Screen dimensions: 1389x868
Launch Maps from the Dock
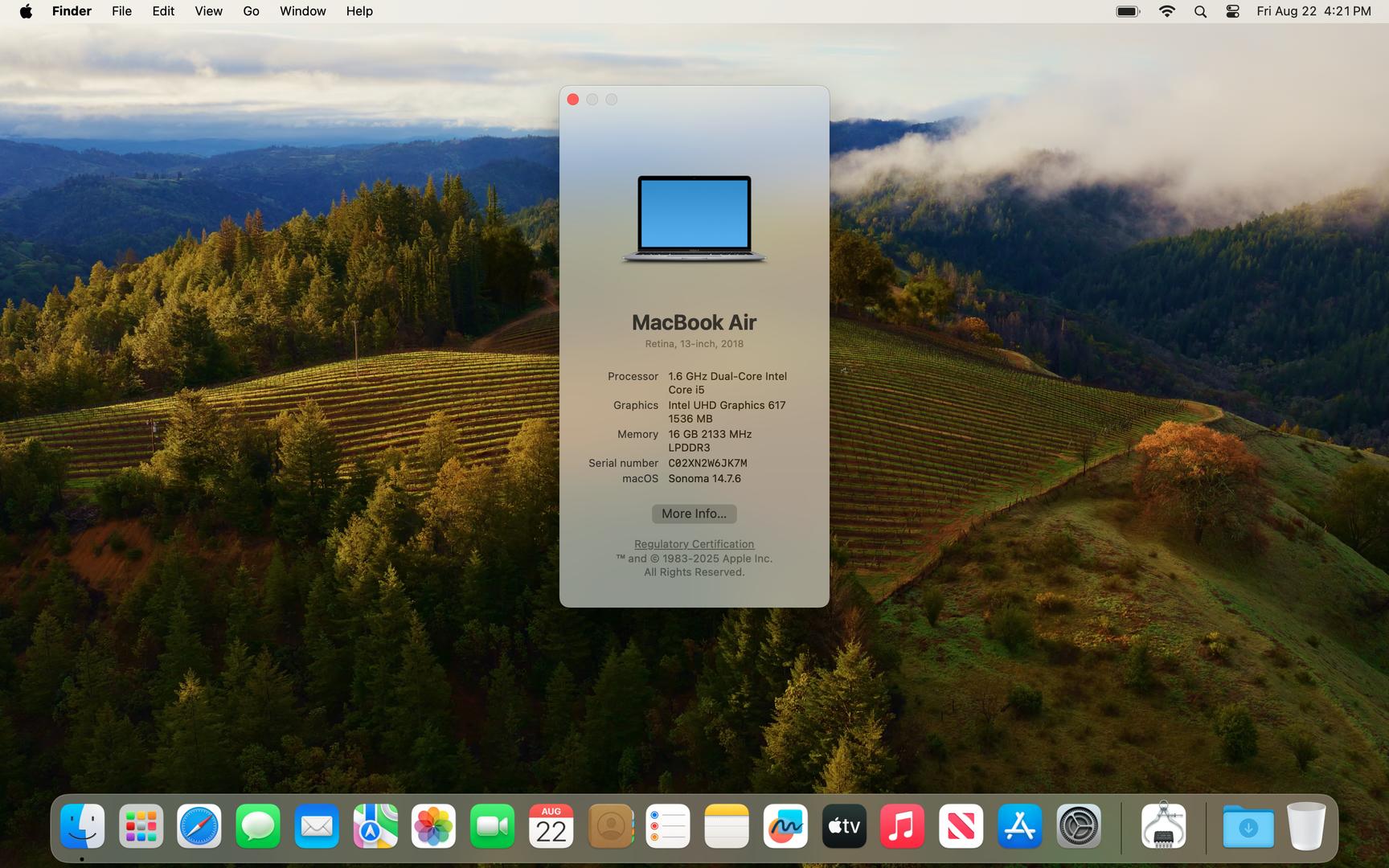pyautogui.click(x=375, y=825)
